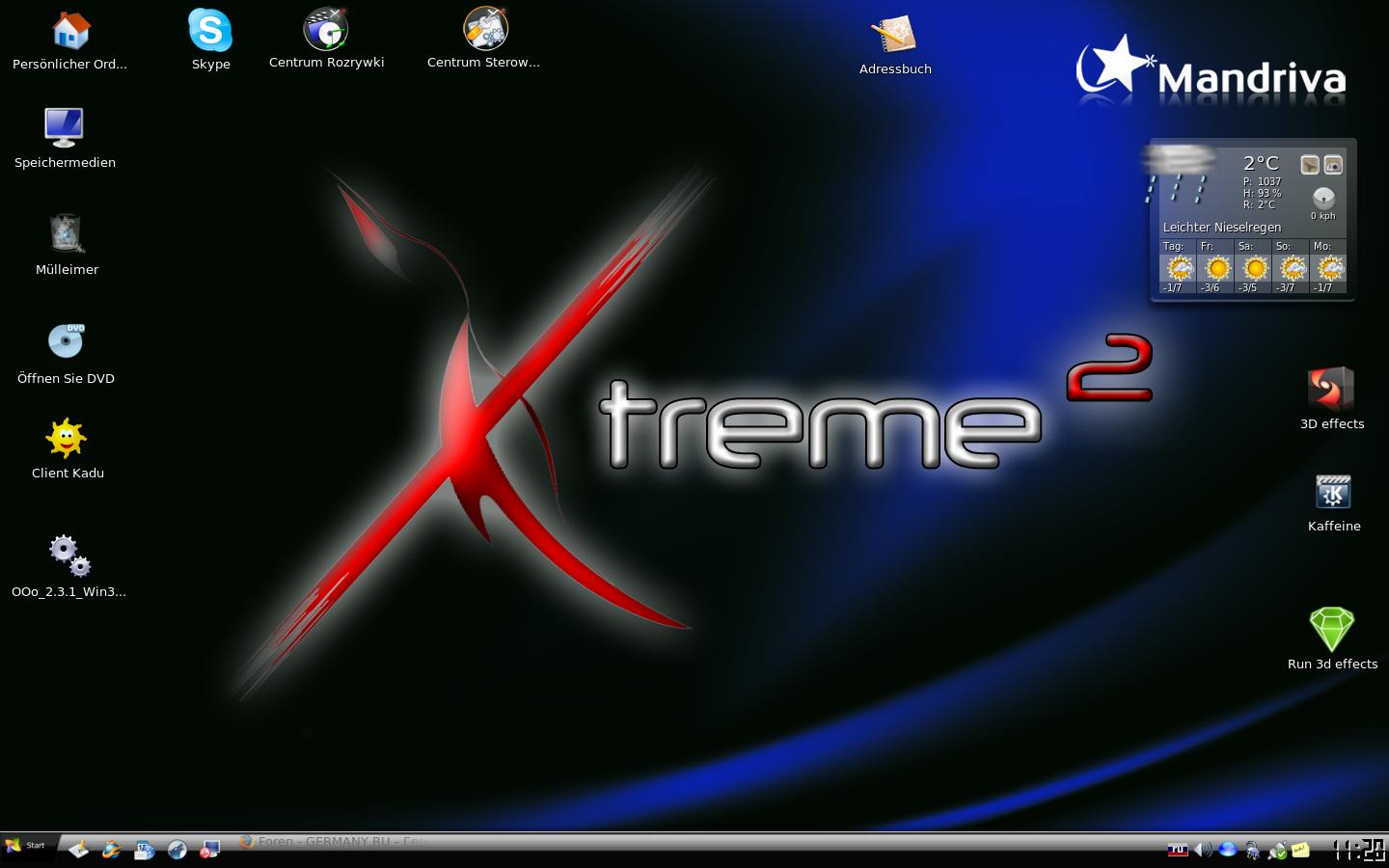Open the orange-ringed globe browser launcher
This screenshot has width=1389, height=868.
point(111,849)
